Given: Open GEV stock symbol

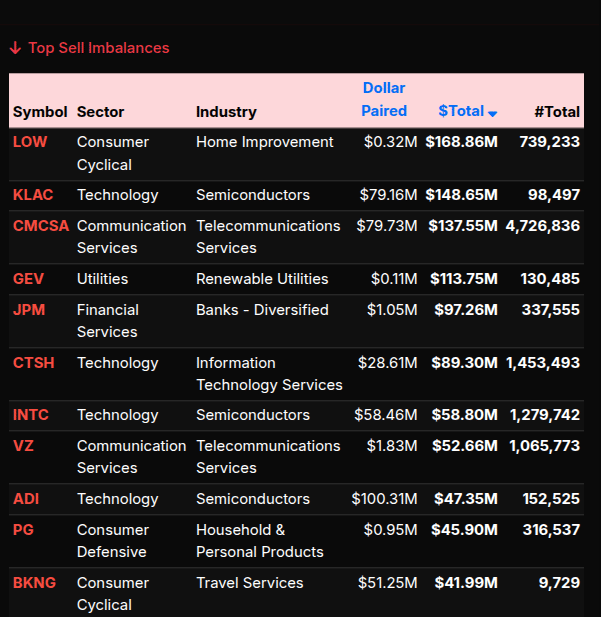Looking at the screenshot, I should point(29,279).
